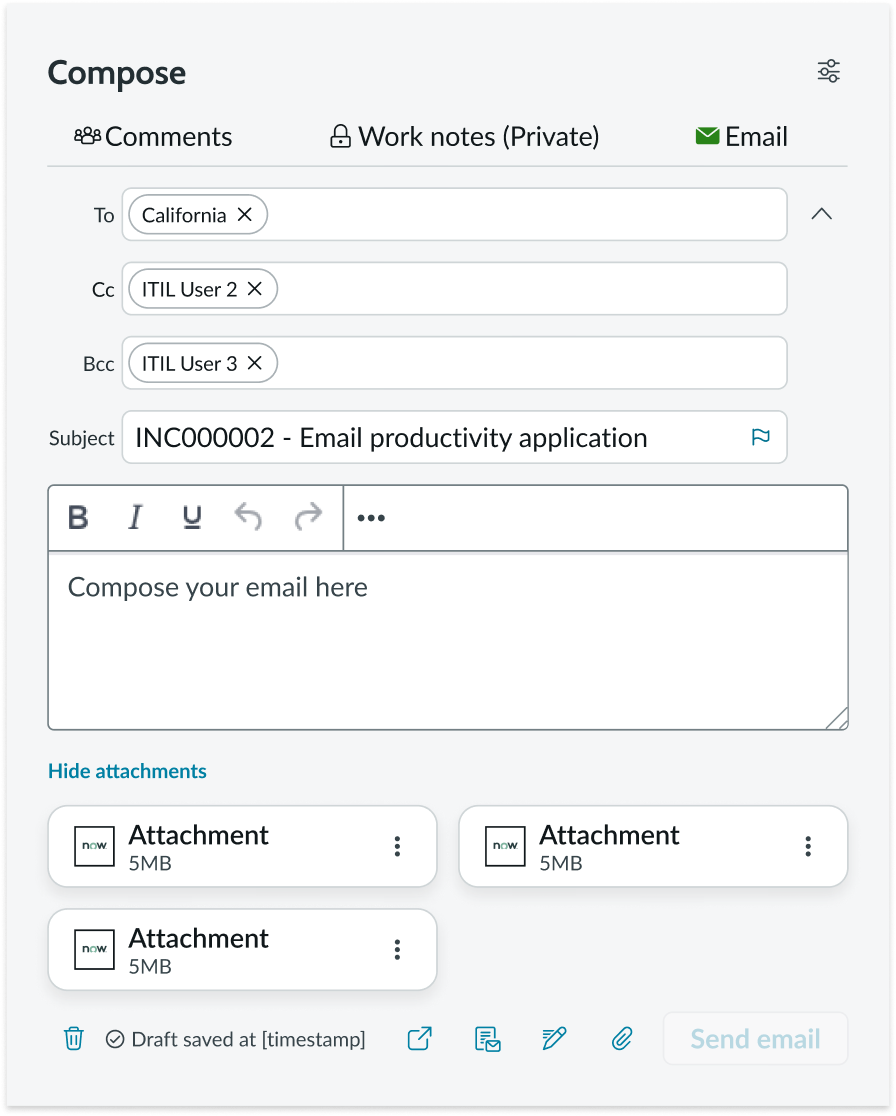This screenshot has width=896, height=1116.
Task: Open options menu for the bottom attachment
Action: pos(397,949)
